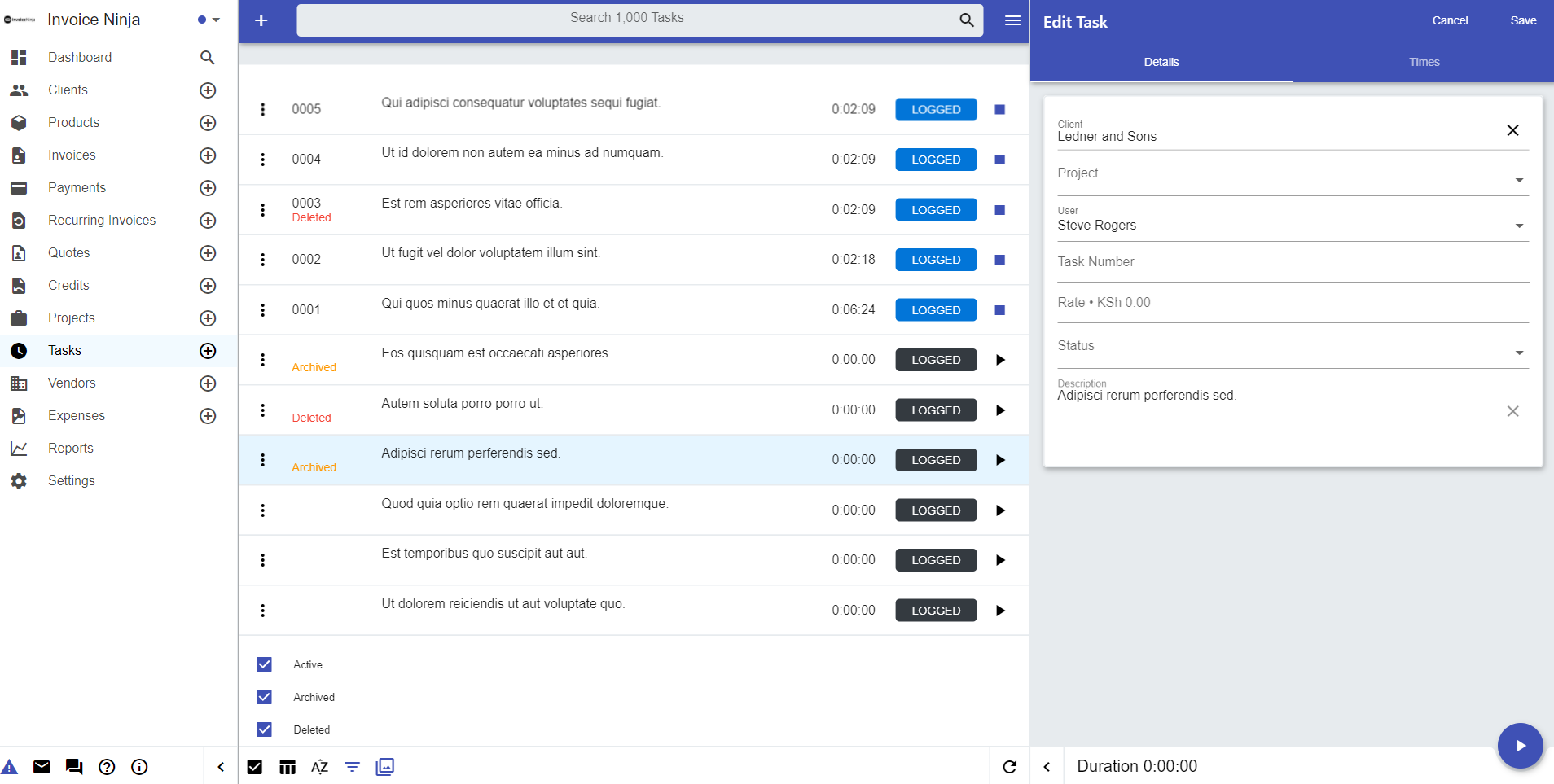Collapse the edit panel chevron
Image resolution: width=1554 pixels, height=784 pixels.
tap(1047, 767)
